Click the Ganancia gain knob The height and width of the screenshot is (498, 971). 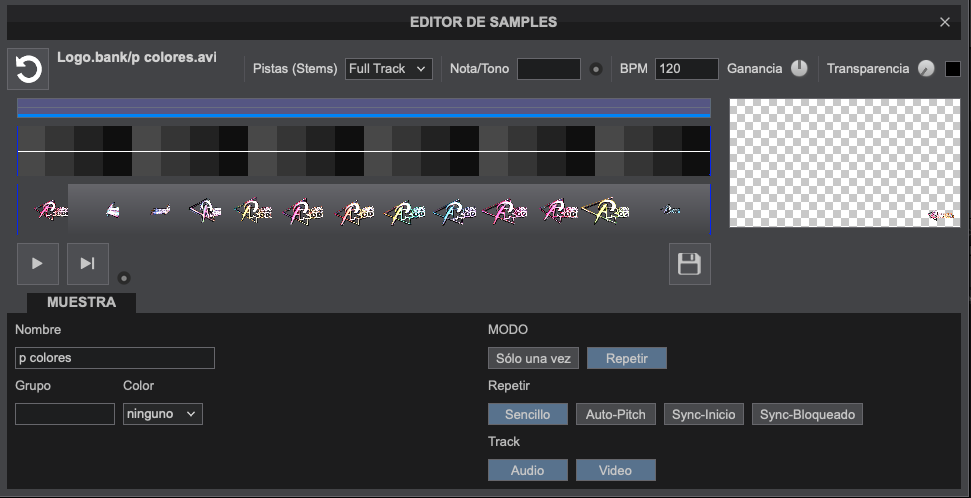[799, 69]
